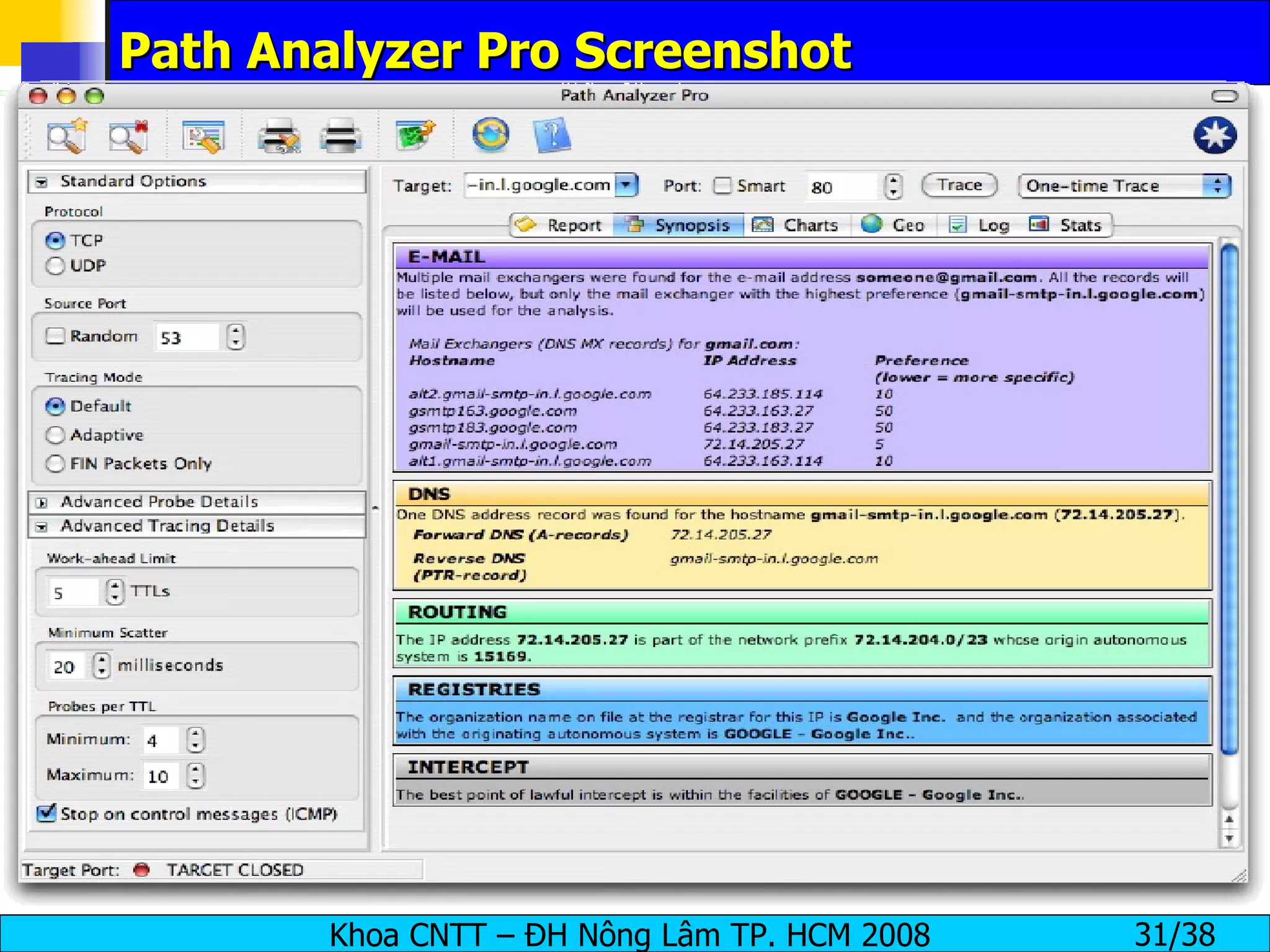Select the Adaptive tracing mode
The width and height of the screenshot is (1270, 952).
tap(55, 435)
